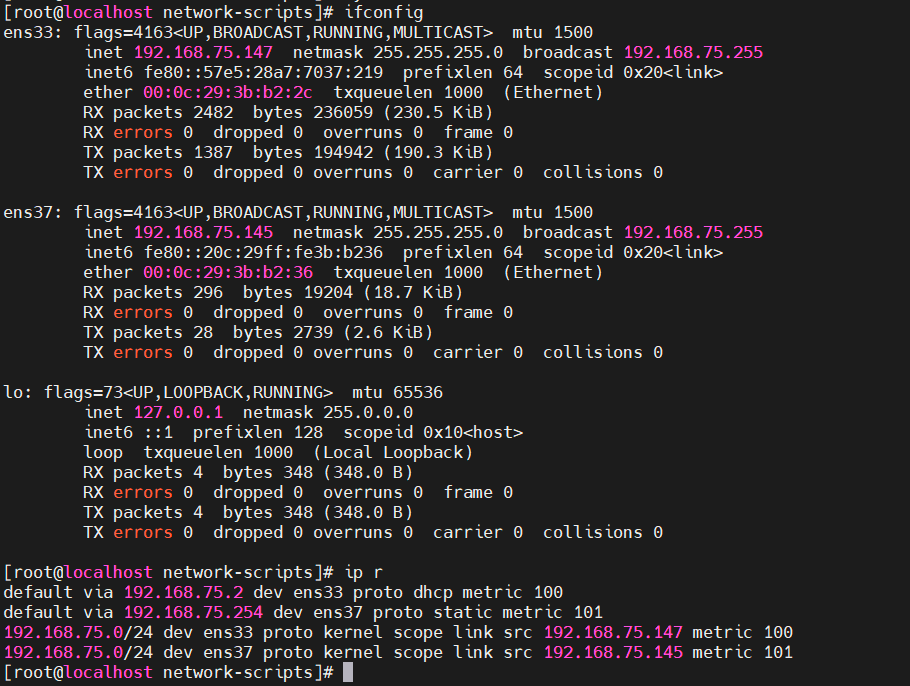Viewport: 910px width, 686px height.
Task: Click the ens33 interface name in ifconfig output
Action: click(28, 33)
